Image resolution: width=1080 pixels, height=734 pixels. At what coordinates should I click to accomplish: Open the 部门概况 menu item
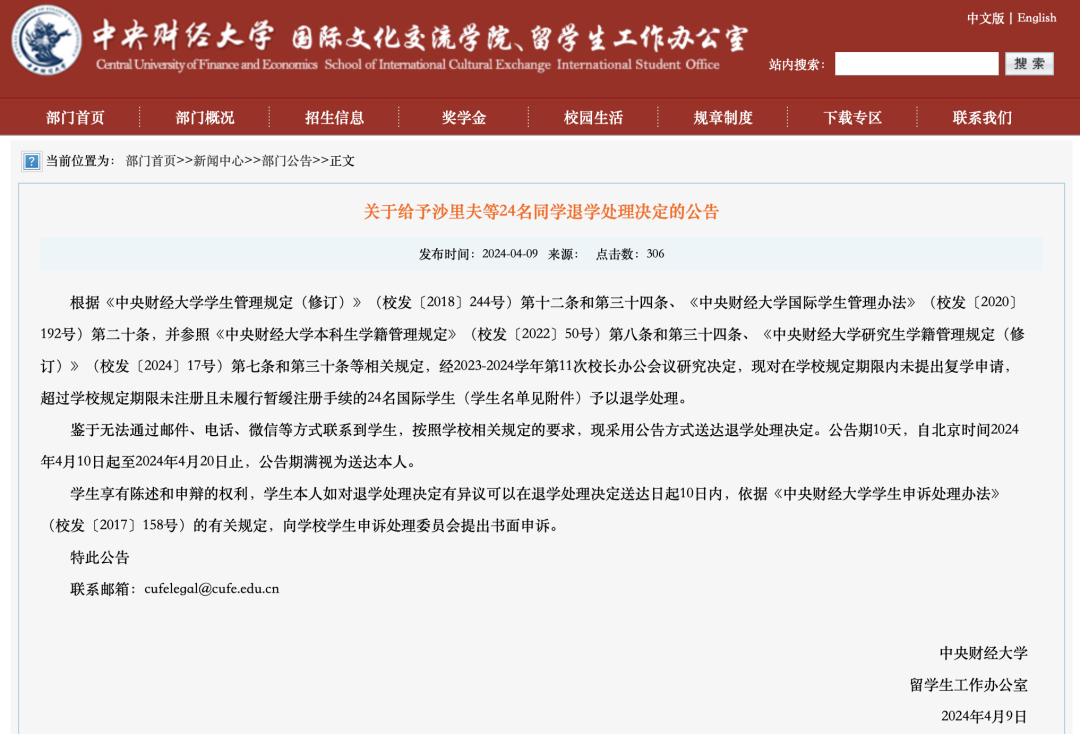[202, 116]
